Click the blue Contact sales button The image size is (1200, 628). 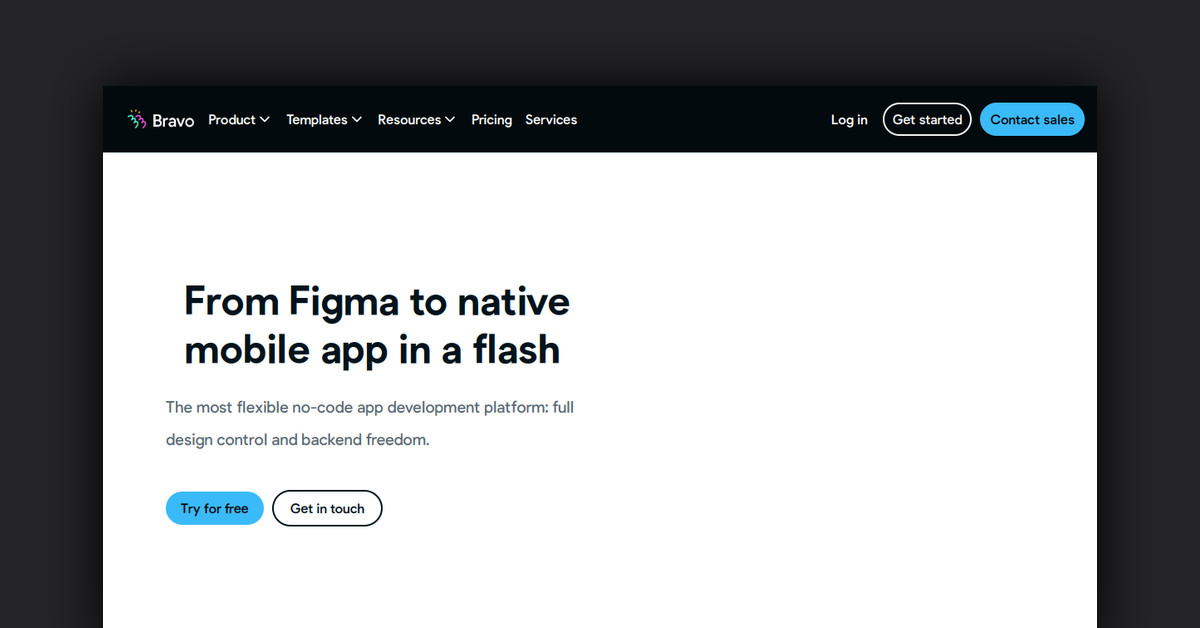pos(1032,120)
